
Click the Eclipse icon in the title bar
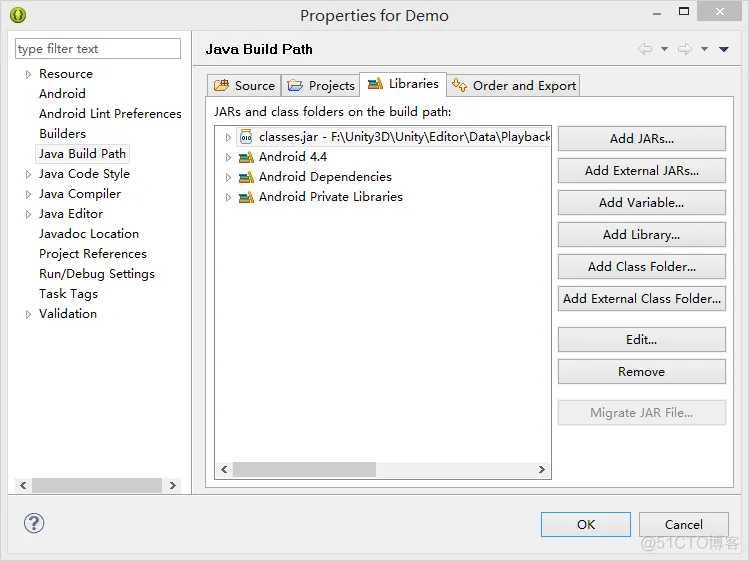coord(18,15)
